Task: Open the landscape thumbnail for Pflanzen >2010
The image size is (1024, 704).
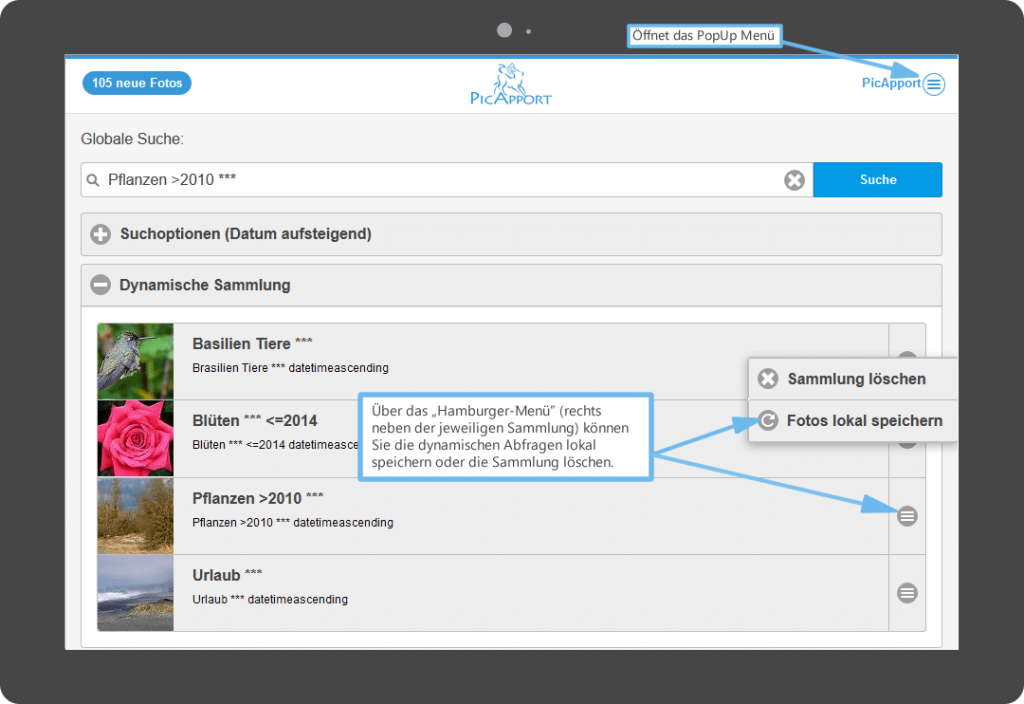Action: pos(136,516)
